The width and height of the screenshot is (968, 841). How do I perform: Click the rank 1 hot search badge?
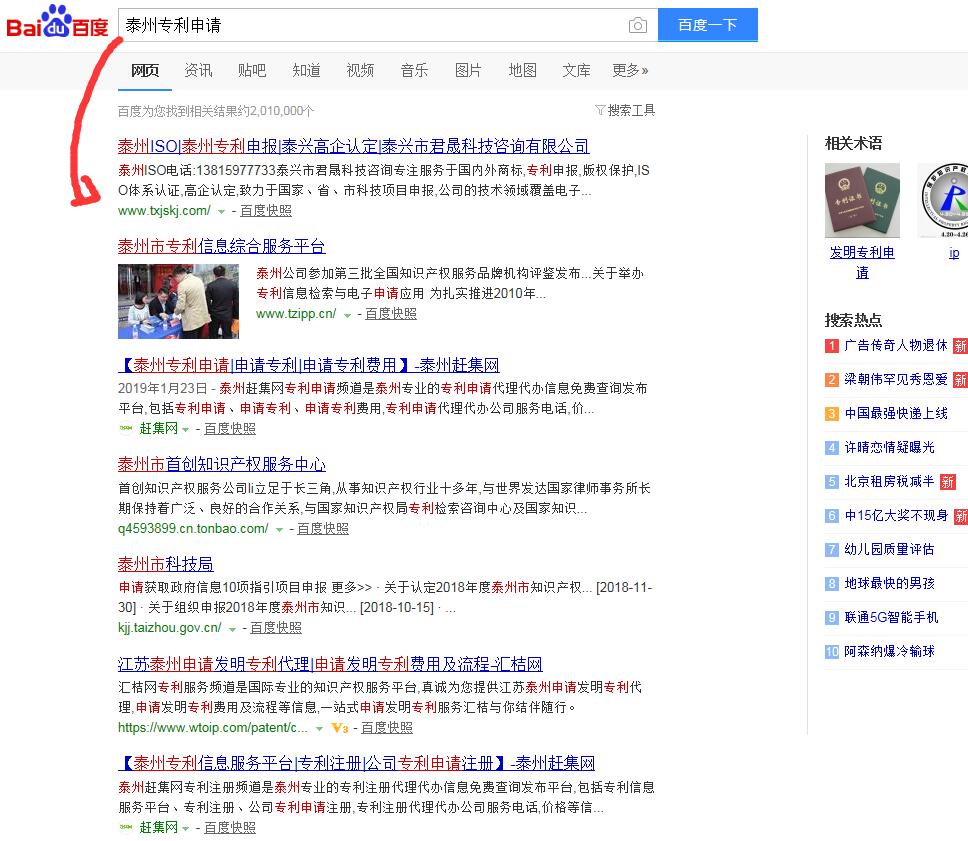832,346
